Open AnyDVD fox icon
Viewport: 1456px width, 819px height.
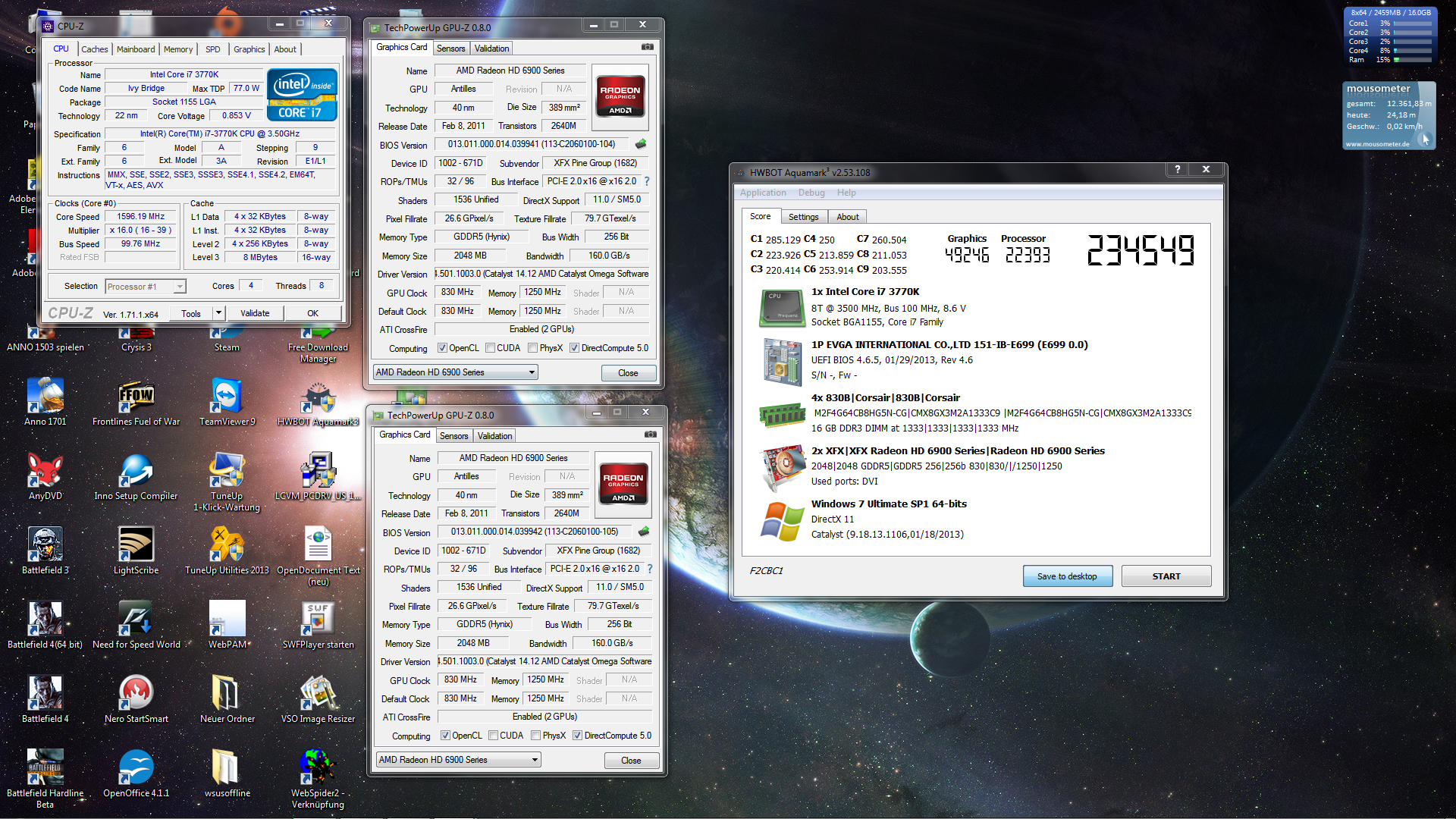(x=45, y=475)
